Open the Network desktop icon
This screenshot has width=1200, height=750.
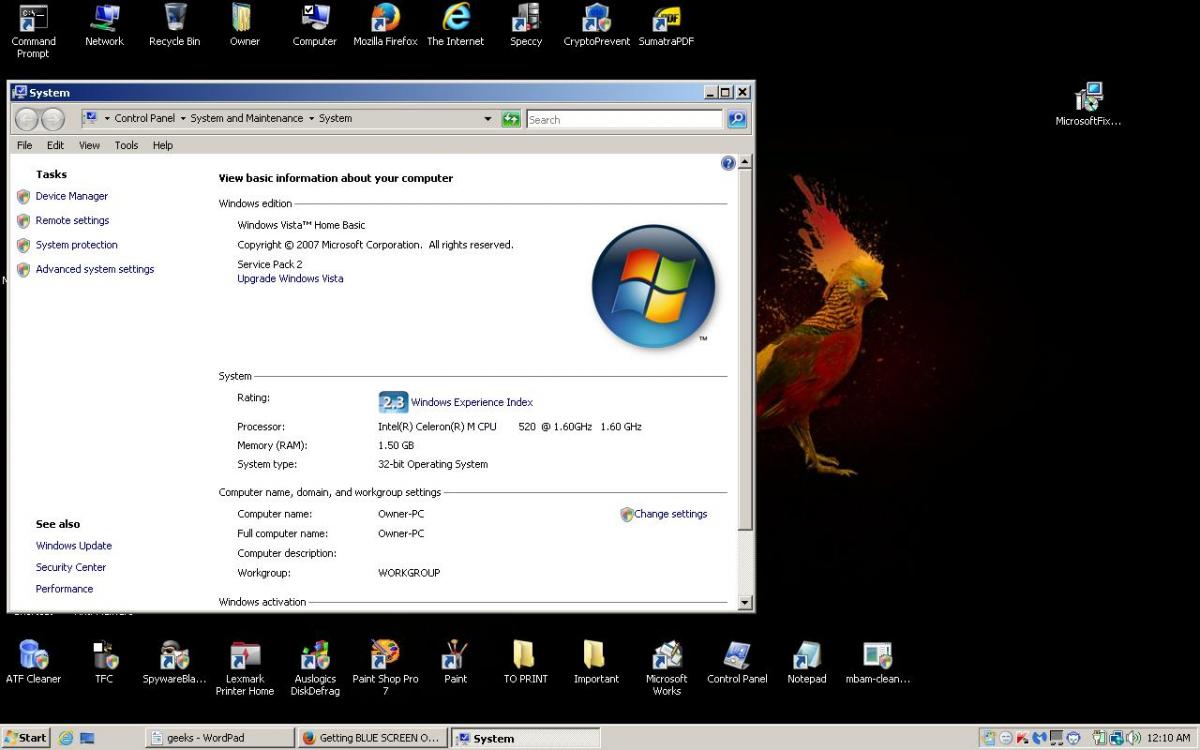point(104,26)
